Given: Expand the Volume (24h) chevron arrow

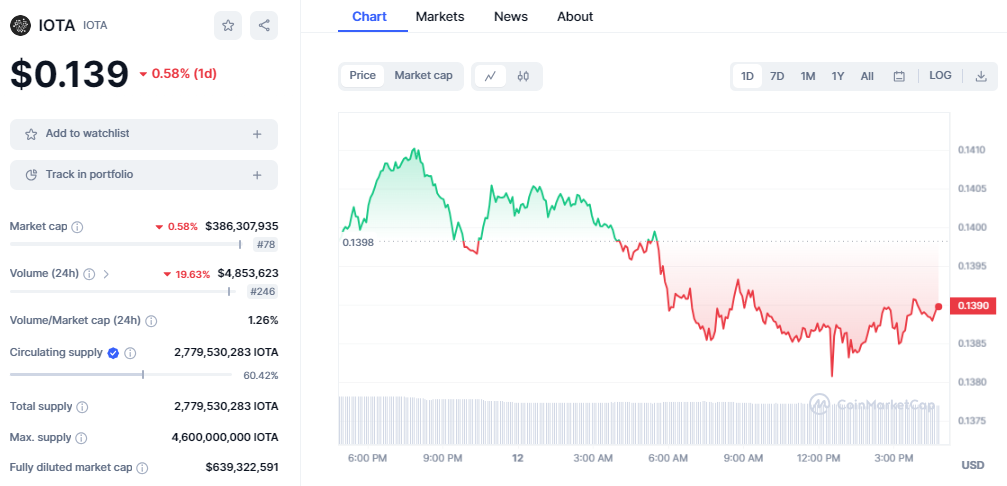Looking at the screenshot, I should coord(107,274).
